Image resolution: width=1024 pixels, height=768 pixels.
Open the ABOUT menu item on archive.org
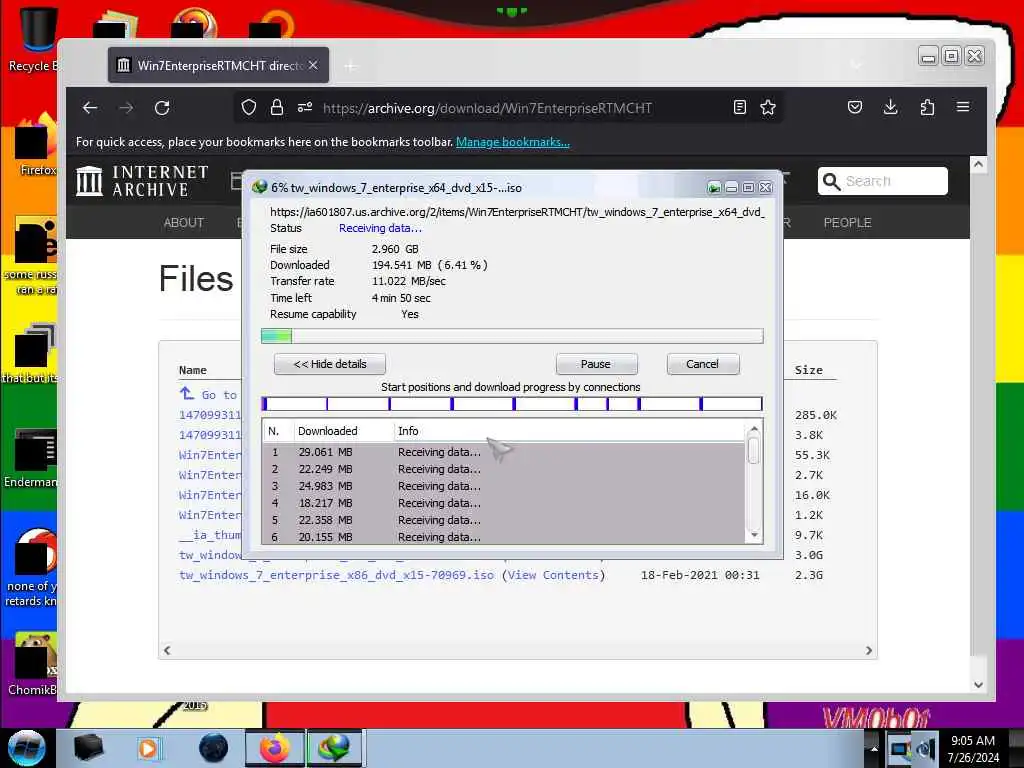184,223
